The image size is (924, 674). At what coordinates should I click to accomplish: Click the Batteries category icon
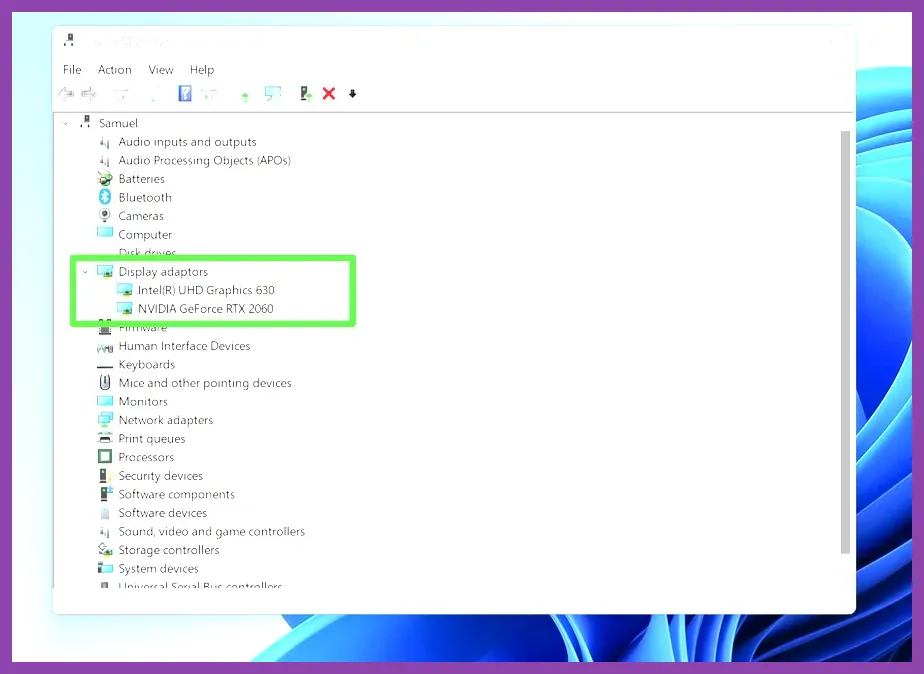point(105,179)
